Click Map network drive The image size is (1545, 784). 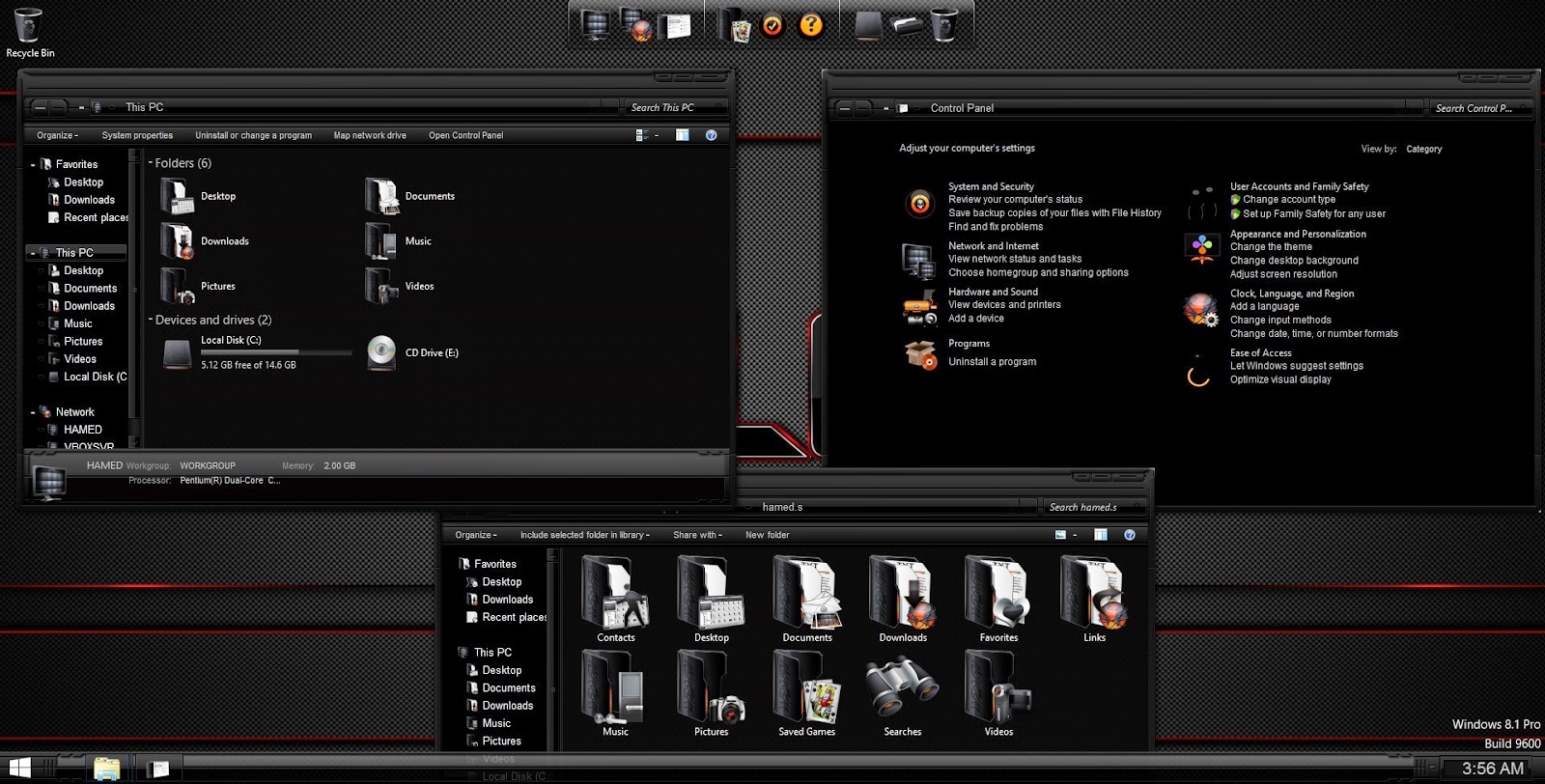click(370, 135)
